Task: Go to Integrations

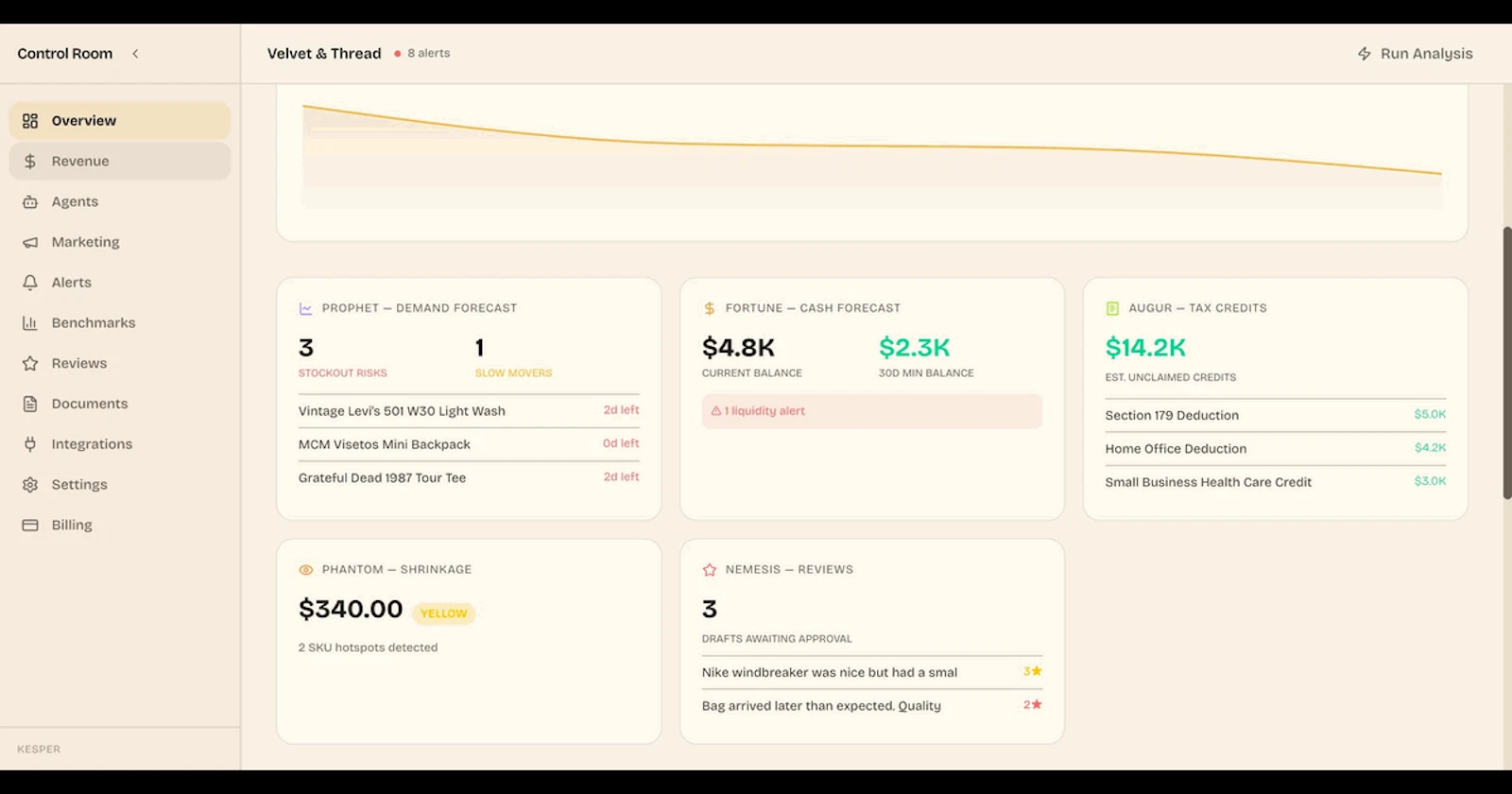Action: point(120,444)
